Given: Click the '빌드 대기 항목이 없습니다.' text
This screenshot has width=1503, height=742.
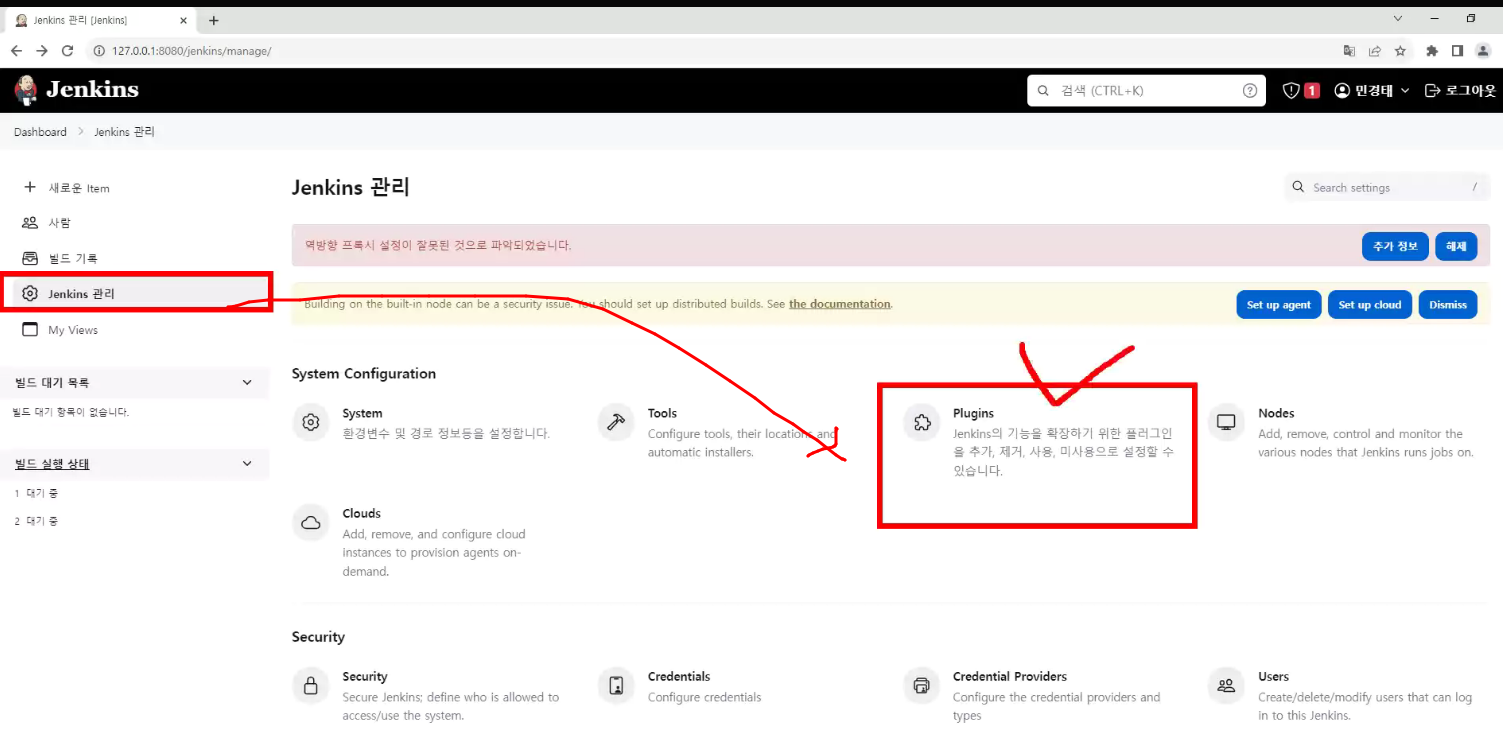Looking at the screenshot, I should [71, 412].
